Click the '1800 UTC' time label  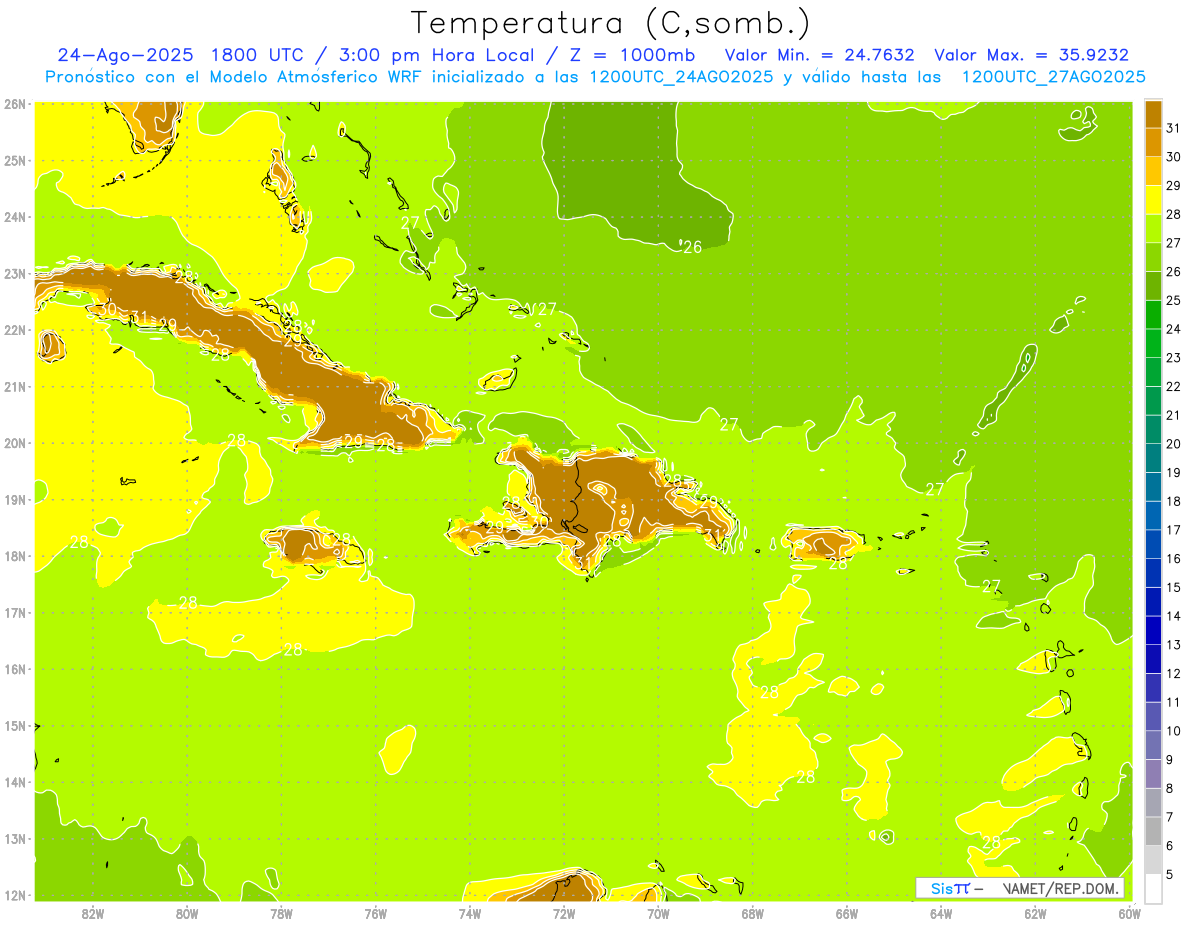pos(260,55)
